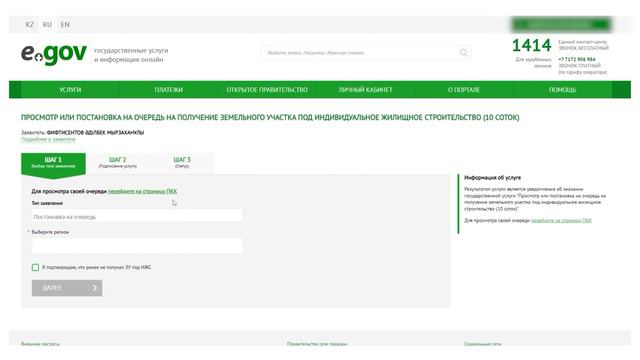The height and width of the screenshot is (360, 640).
Task: Click the Информация об услуге heading
Action: tap(492, 178)
